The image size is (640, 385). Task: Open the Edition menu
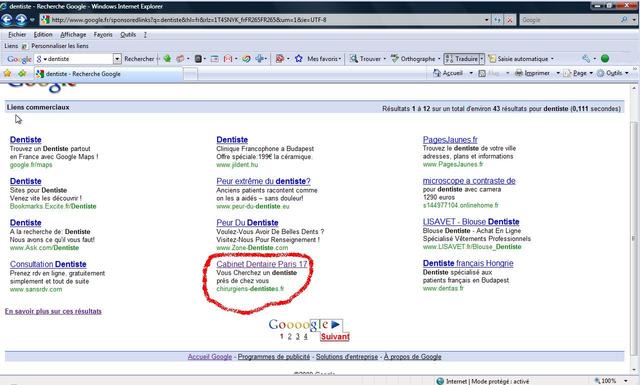point(43,35)
